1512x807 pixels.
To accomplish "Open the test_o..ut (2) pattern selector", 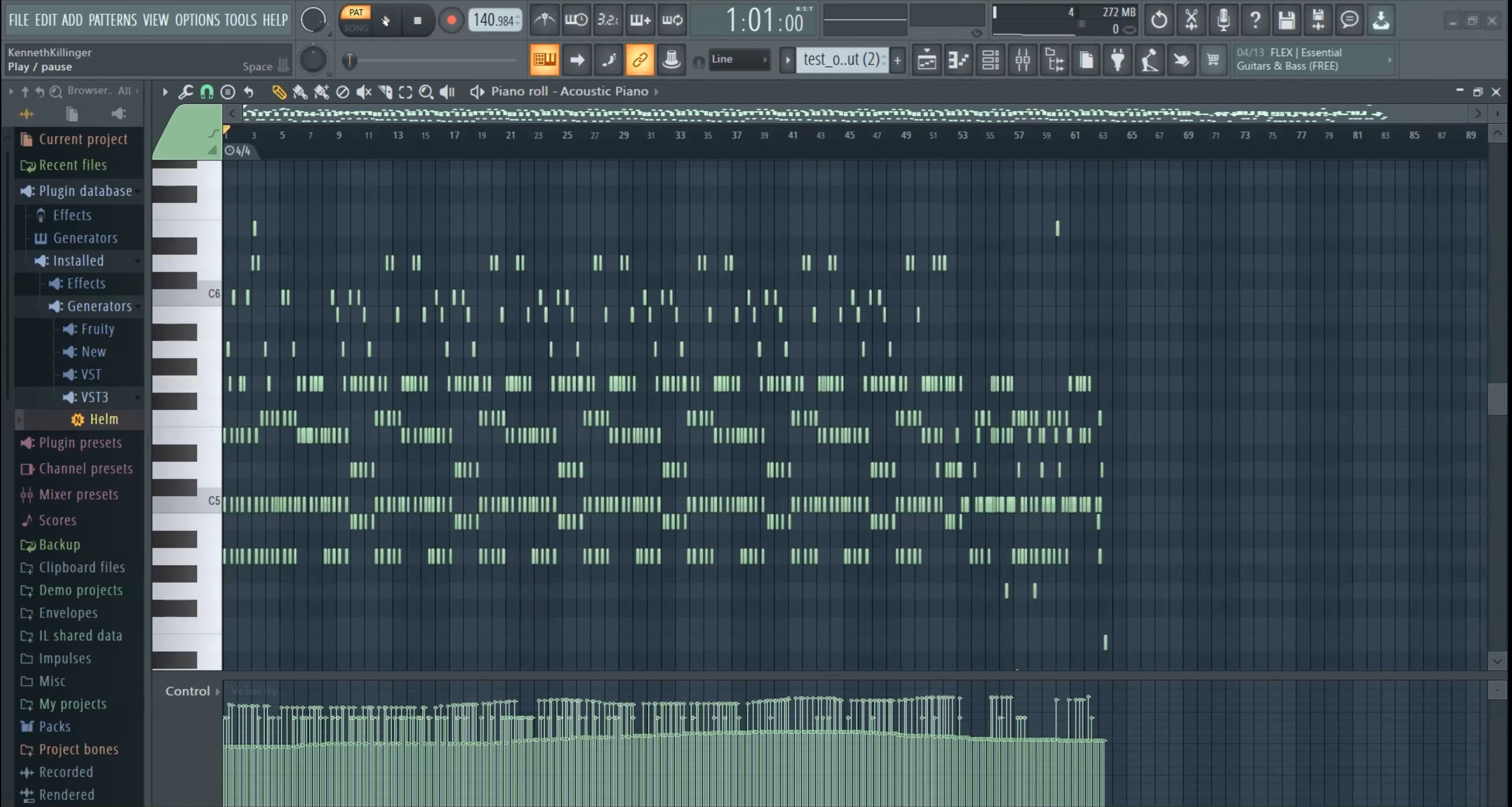I will click(x=840, y=59).
